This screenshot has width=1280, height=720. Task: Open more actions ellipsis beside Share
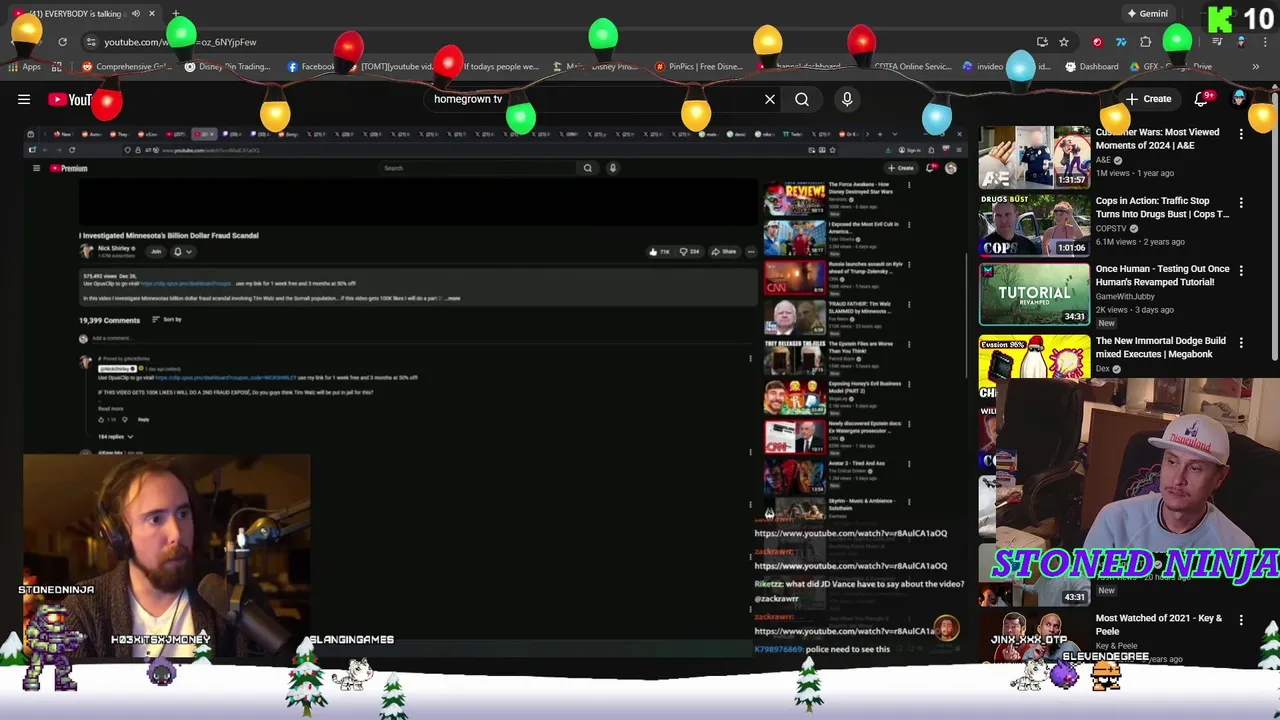click(x=751, y=252)
